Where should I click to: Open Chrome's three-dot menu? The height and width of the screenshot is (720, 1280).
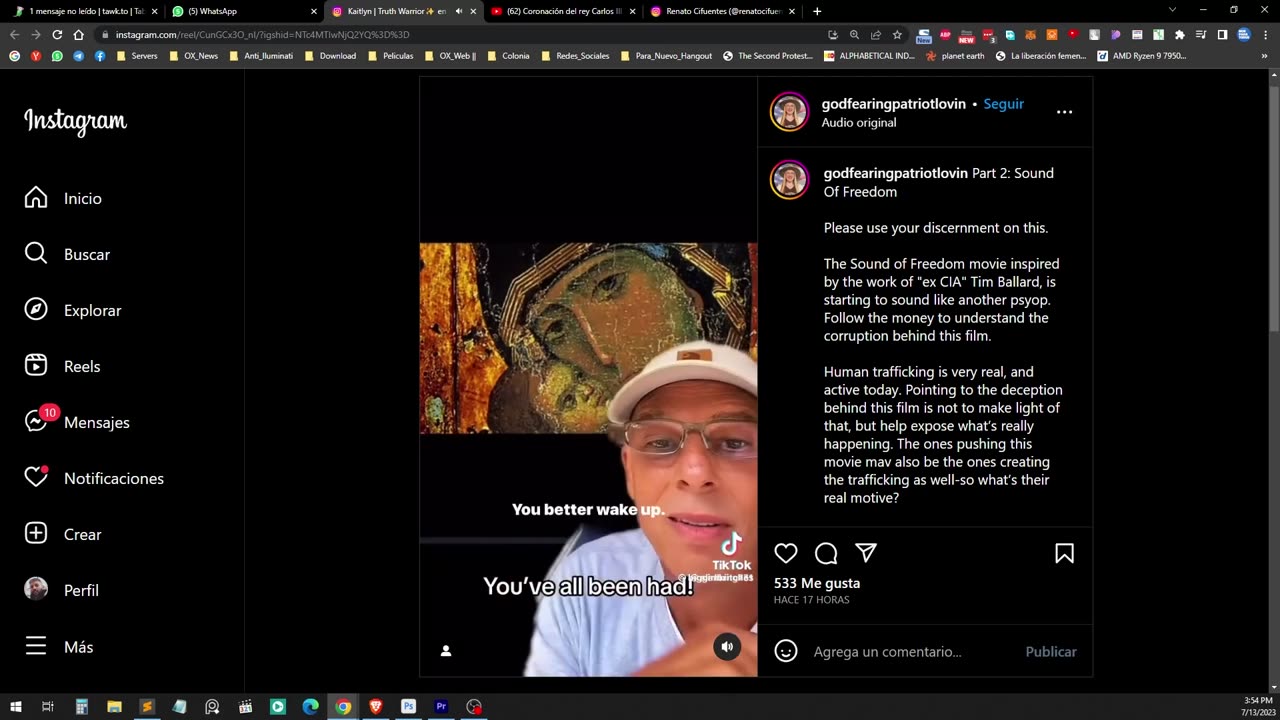pyautogui.click(x=1265, y=34)
